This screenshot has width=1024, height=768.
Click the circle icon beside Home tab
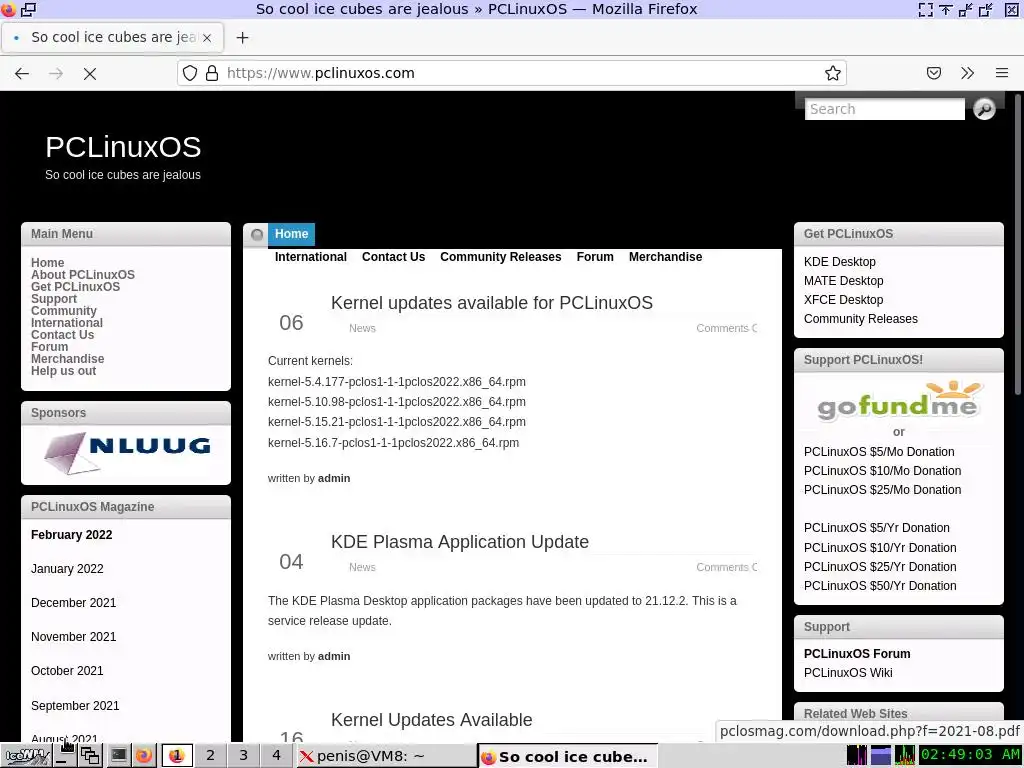[257, 234]
